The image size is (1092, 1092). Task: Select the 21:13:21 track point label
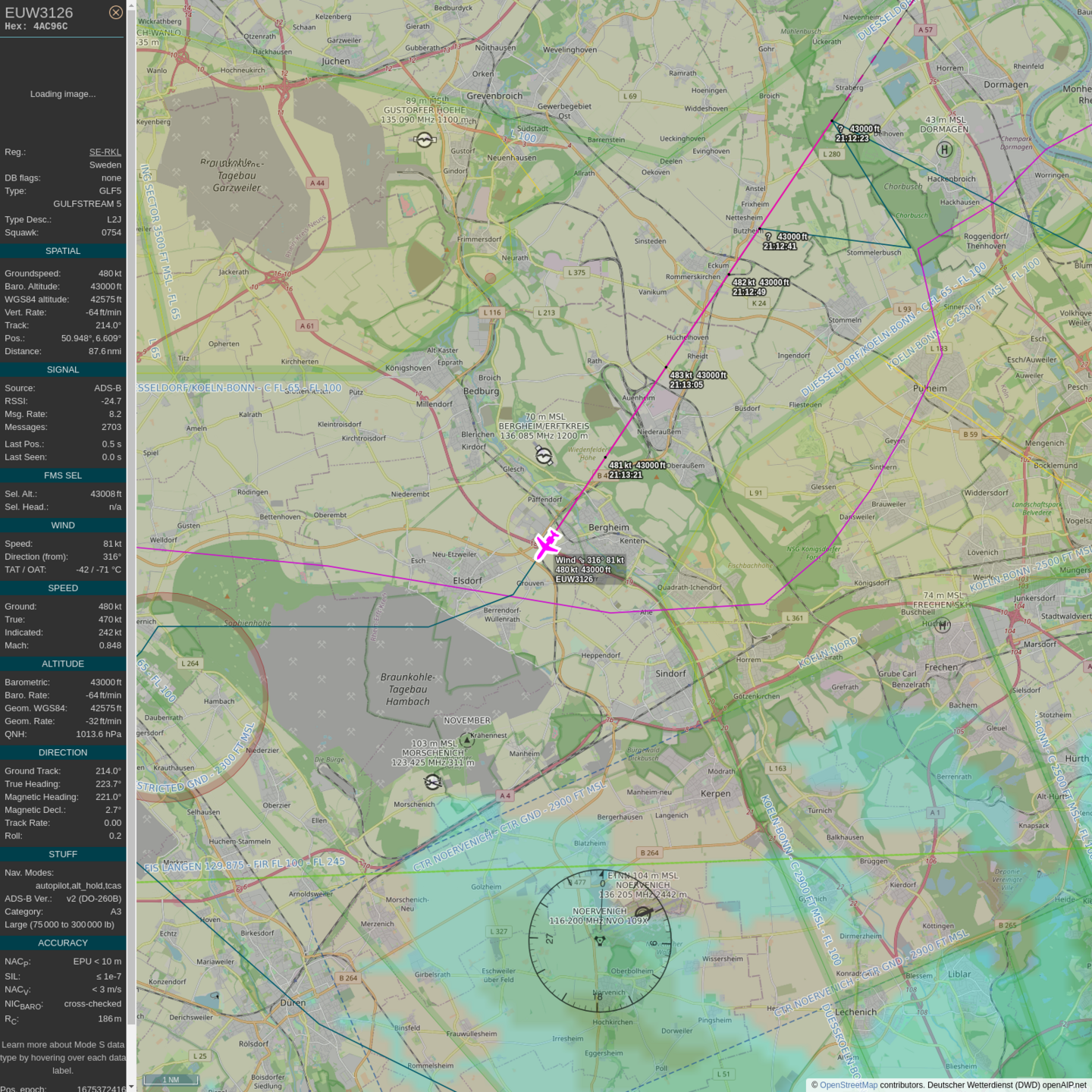click(x=625, y=475)
